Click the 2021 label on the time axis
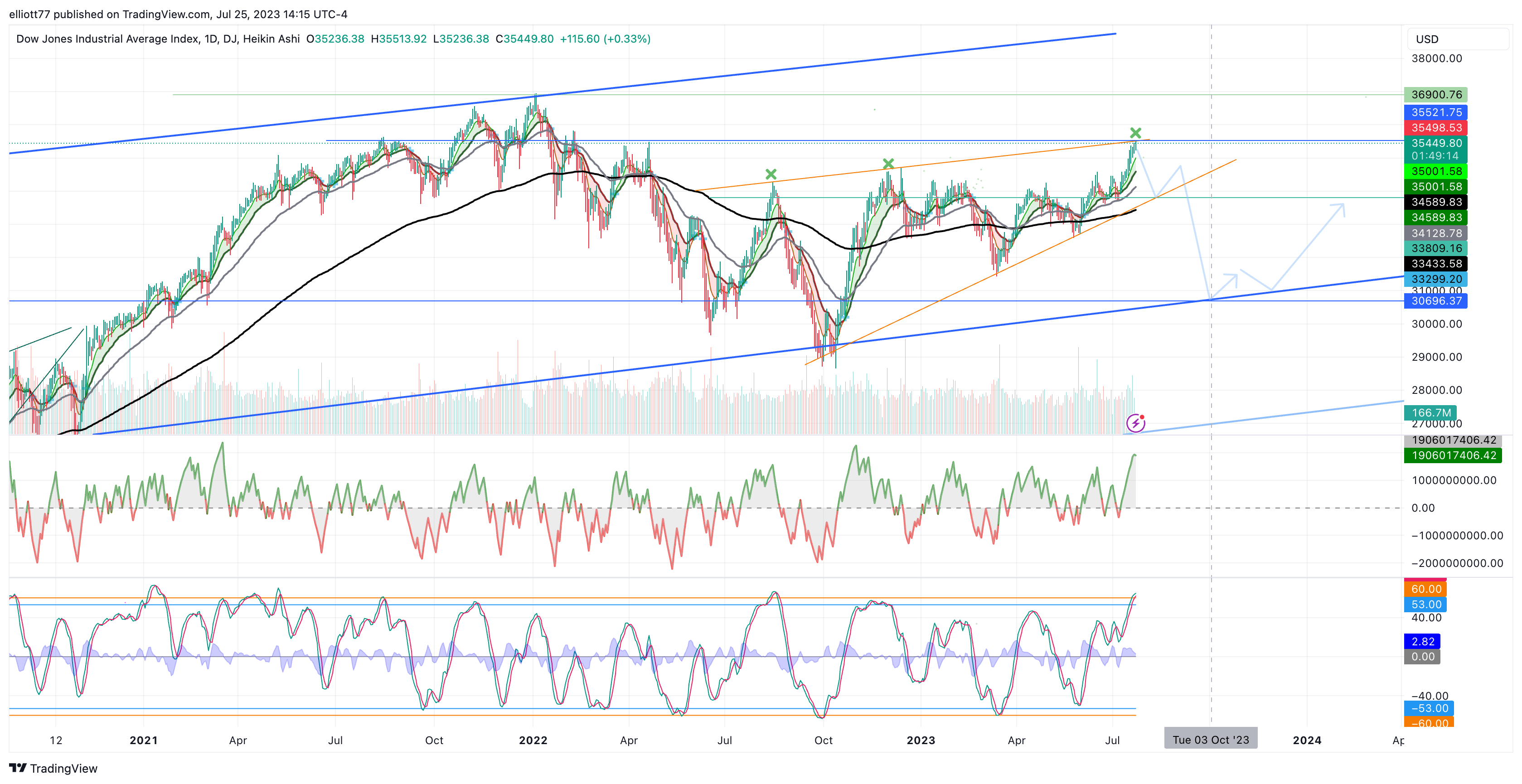This screenshot has height=784, width=1522. (144, 740)
